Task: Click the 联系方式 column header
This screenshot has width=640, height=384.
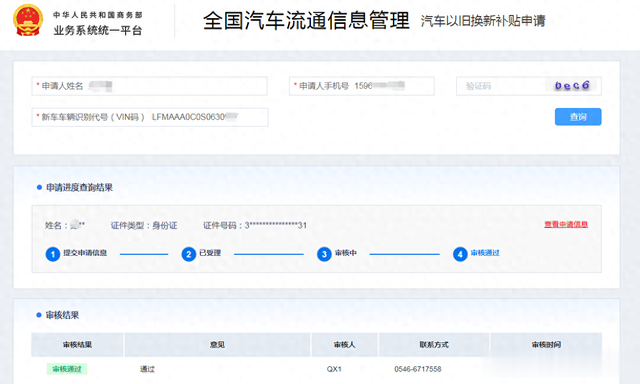Action: click(434, 345)
